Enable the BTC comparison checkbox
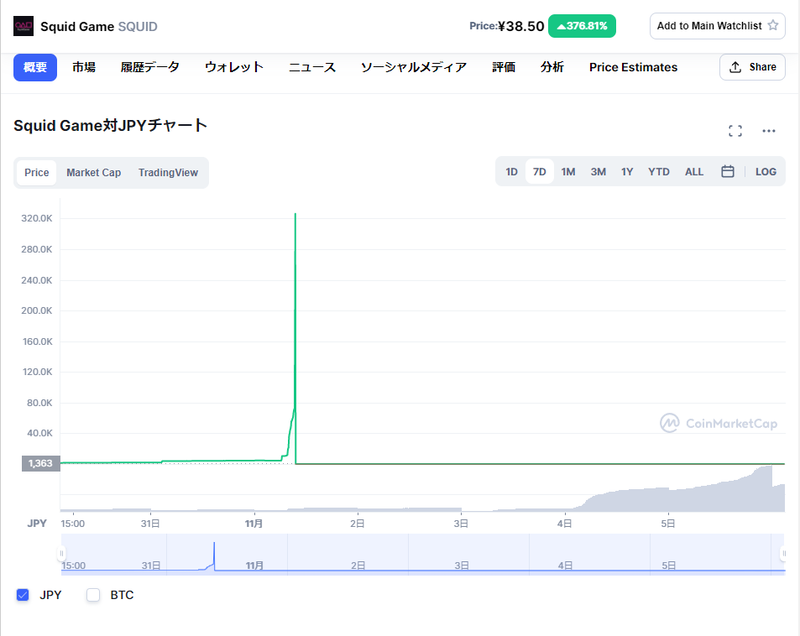This screenshot has width=800, height=636. click(94, 595)
